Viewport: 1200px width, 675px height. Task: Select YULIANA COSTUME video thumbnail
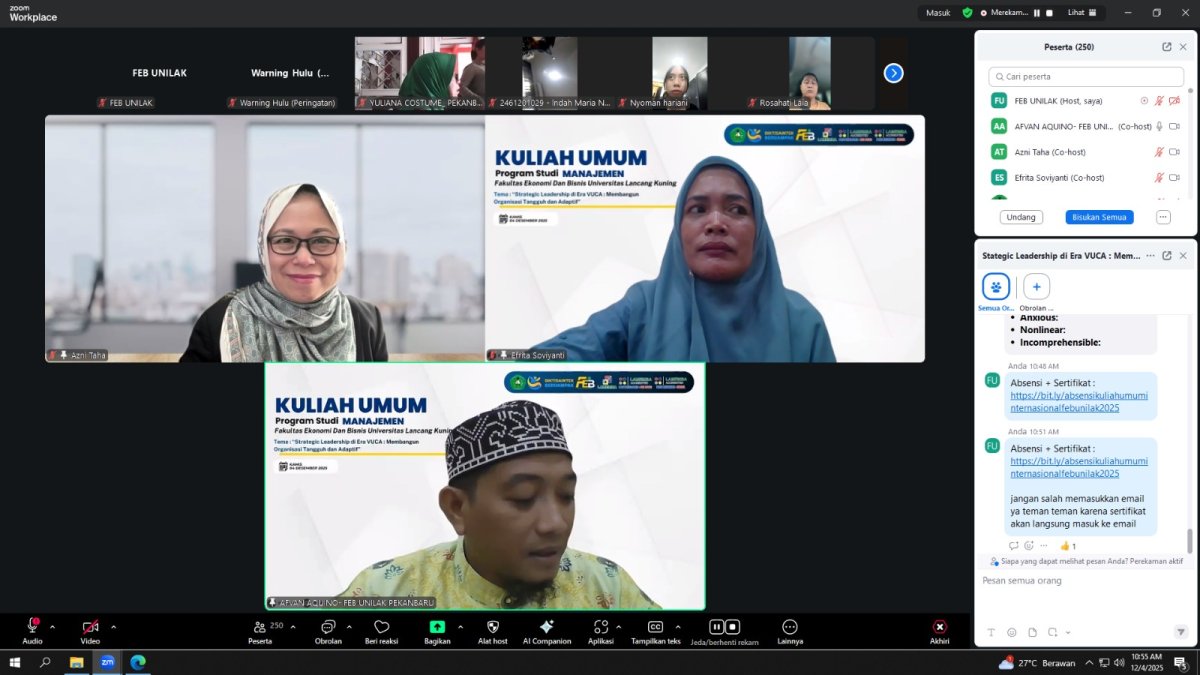420,73
